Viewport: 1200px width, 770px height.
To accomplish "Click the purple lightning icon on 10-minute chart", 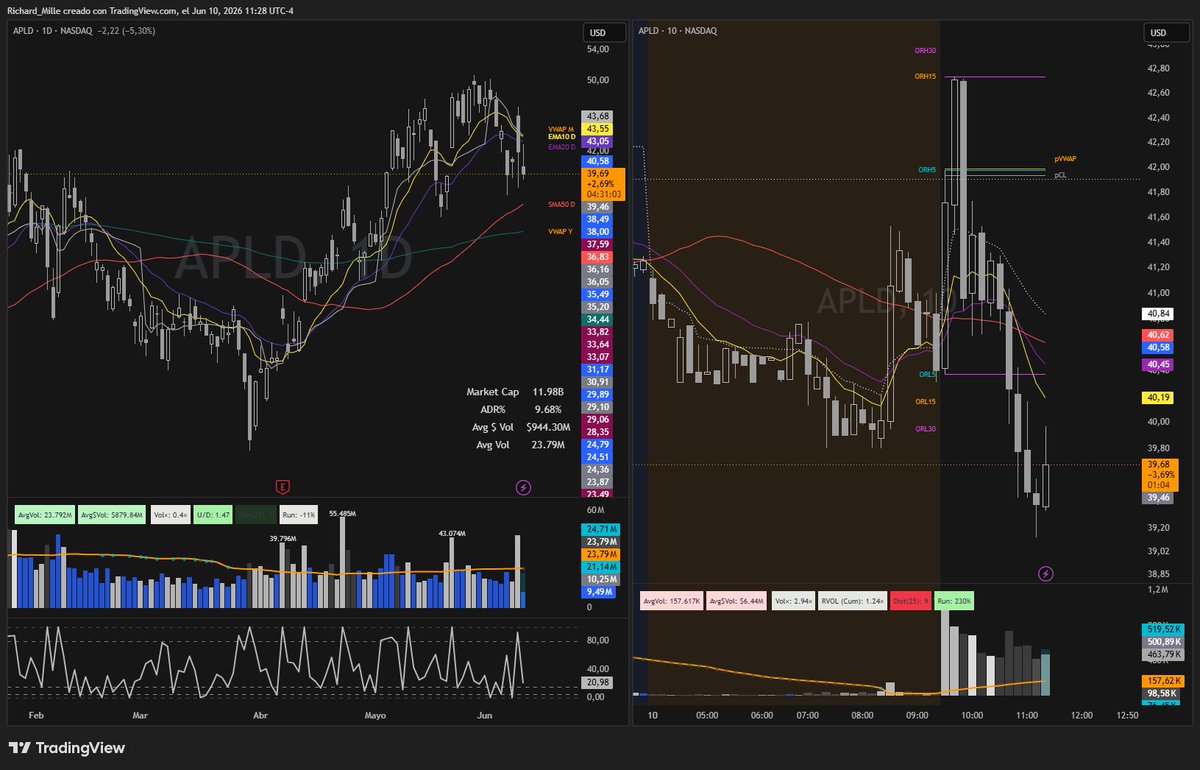I will click(1046, 573).
